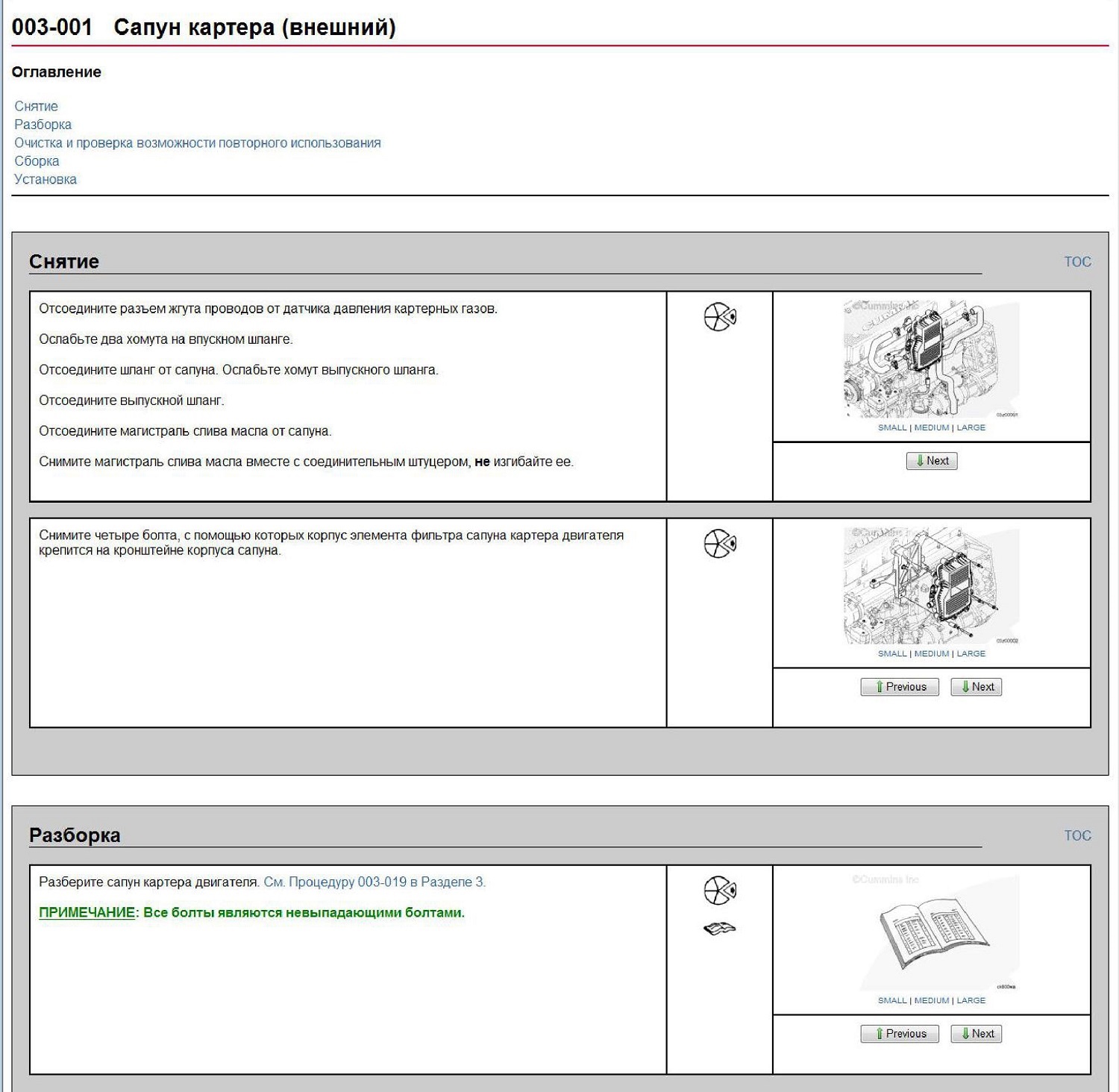This screenshot has height=1092, width=1119.
Task: Click TOC link in the Снятие section
Action: pyautogui.click(x=1077, y=262)
